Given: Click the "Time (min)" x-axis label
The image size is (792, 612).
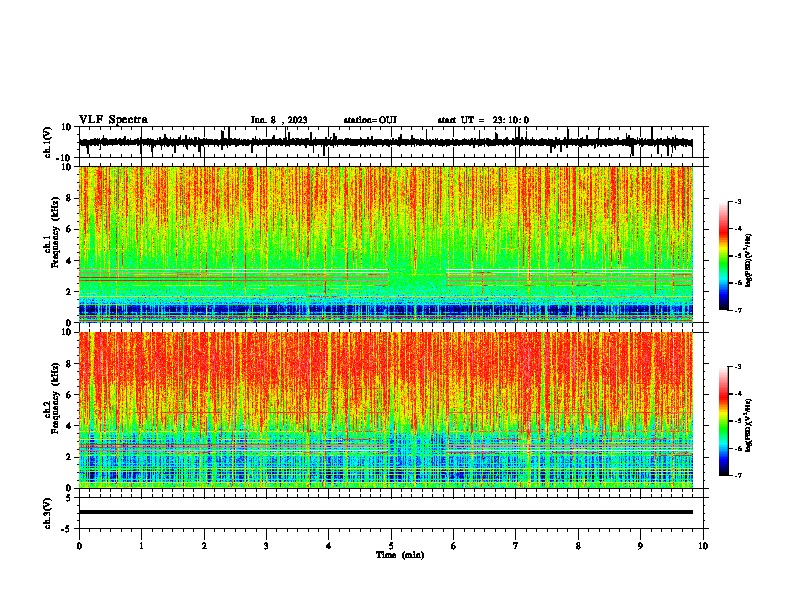Looking at the screenshot, I should click(400, 555).
